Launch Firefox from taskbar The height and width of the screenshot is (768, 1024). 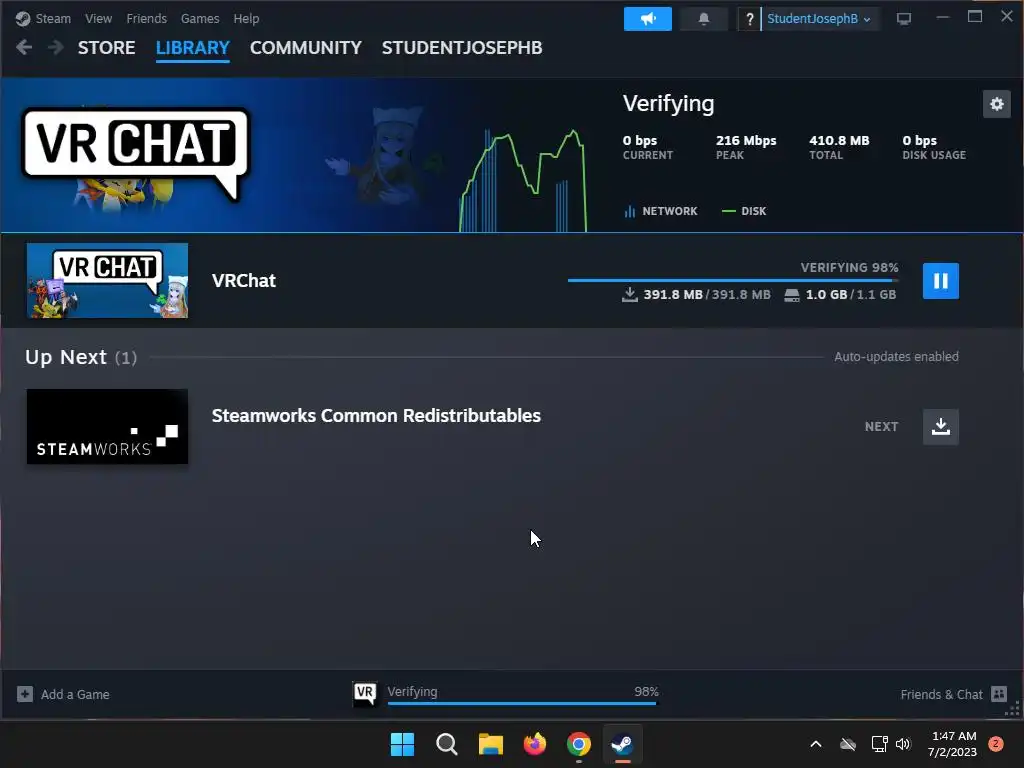click(x=535, y=744)
